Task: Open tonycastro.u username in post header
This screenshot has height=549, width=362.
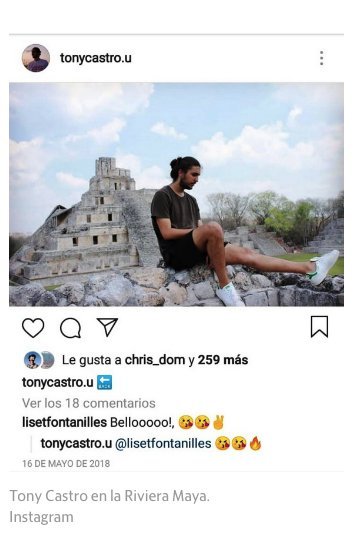Action: 96,58
